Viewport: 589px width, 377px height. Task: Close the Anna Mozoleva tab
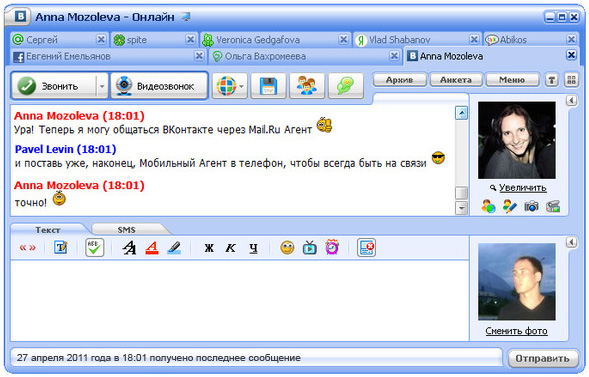tap(571, 55)
